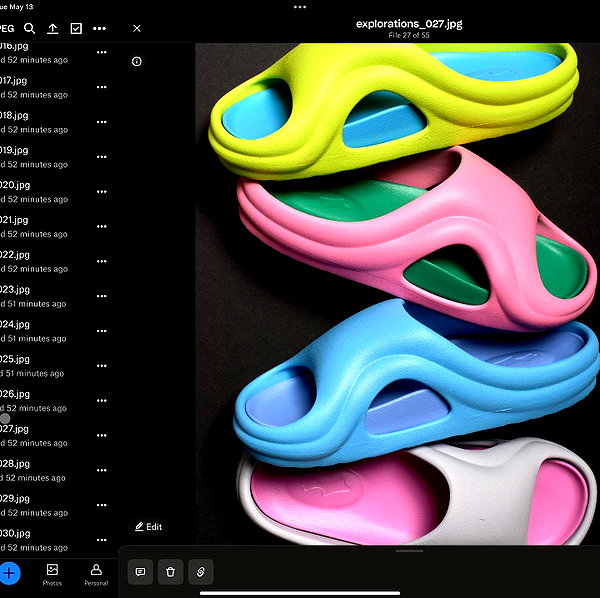Toggle the select-items checkbox icon
Screen dimensions: 600x598
[76, 28]
